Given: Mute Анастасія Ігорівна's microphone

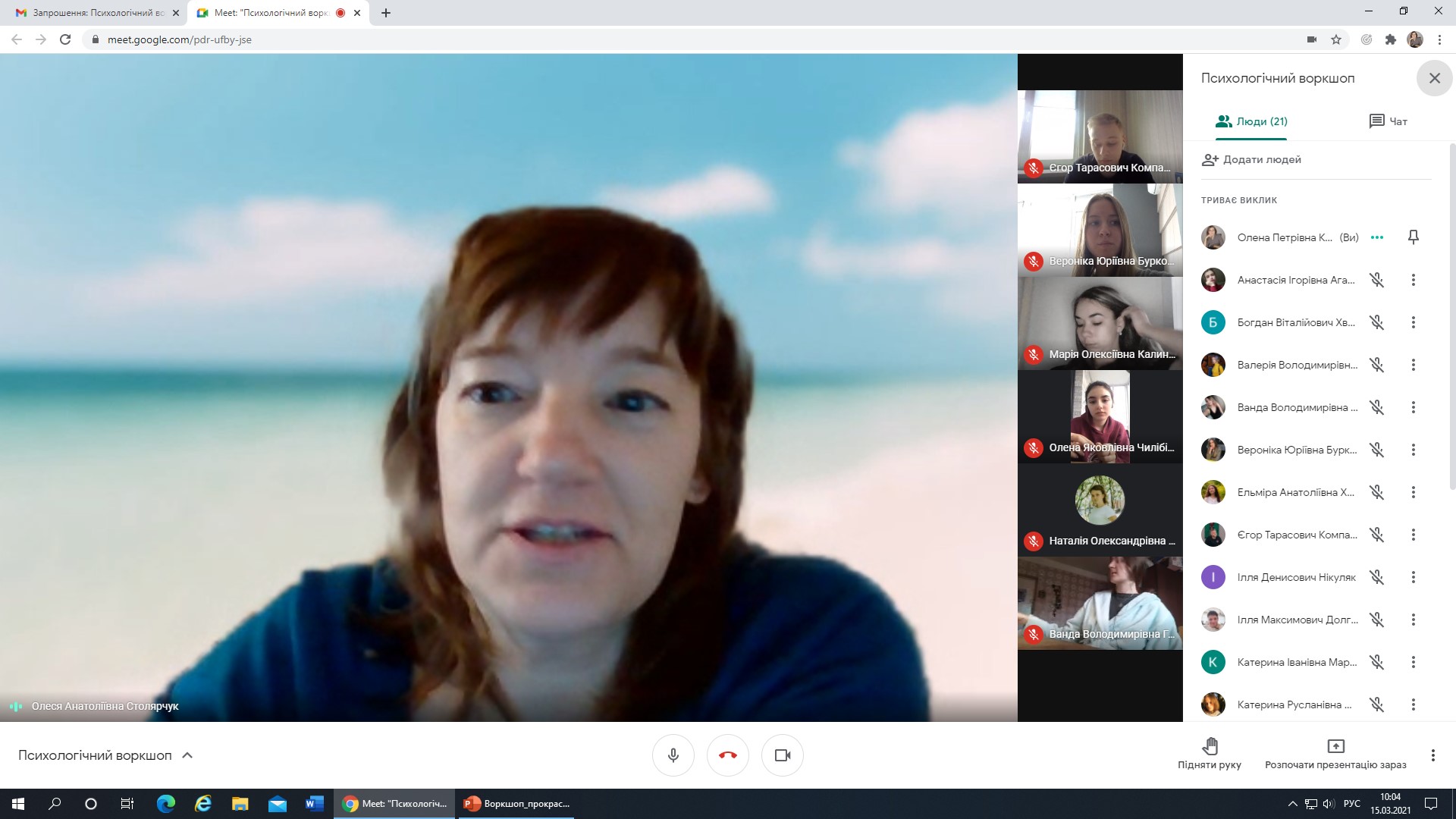Looking at the screenshot, I should click(x=1376, y=280).
